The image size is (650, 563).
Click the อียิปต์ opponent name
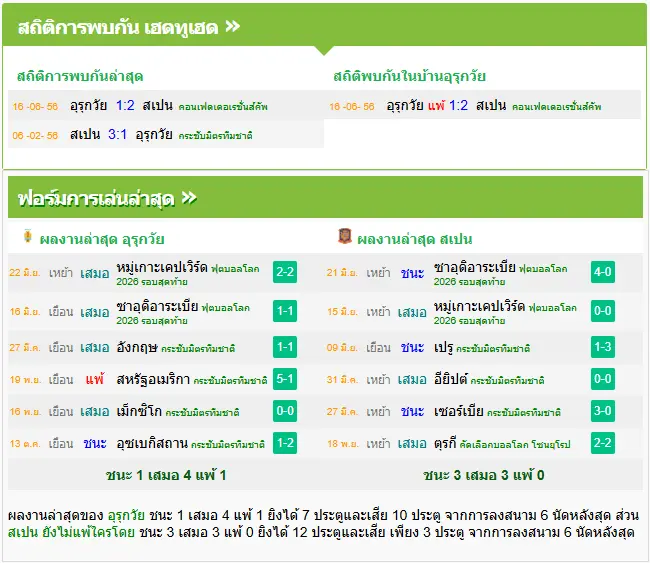point(451,379)
